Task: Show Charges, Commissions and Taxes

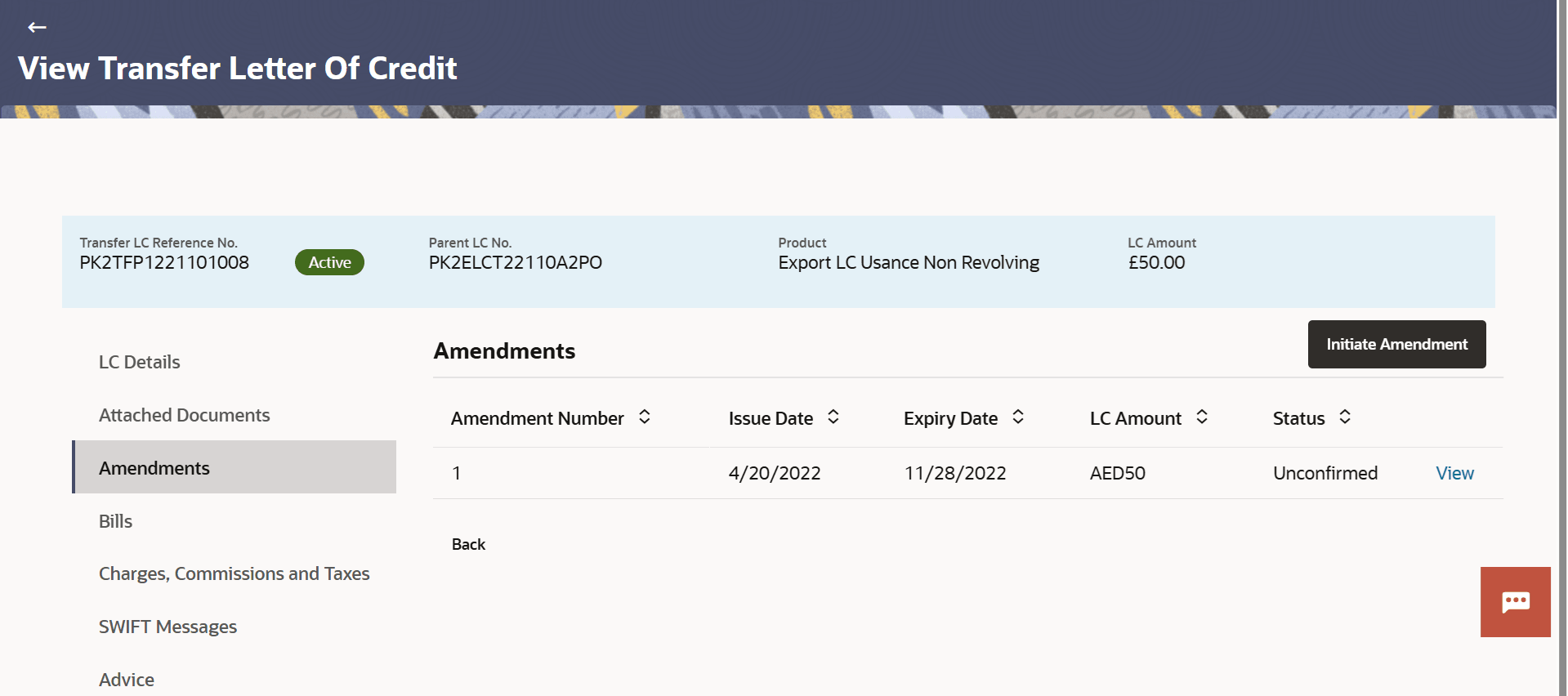Action: coord(234,573)
